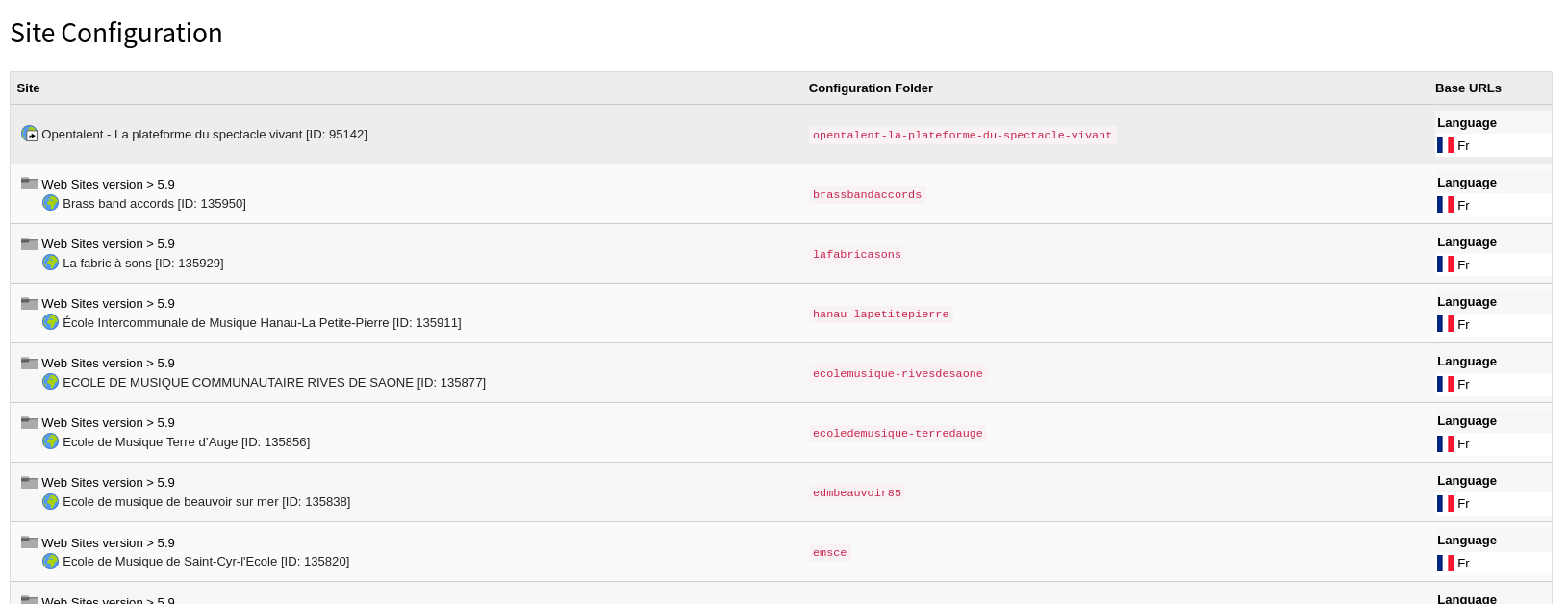Screen dimensions: 1568x604
Task: Click the globe icon for Brass band accords
Action: tap(51, 203)
